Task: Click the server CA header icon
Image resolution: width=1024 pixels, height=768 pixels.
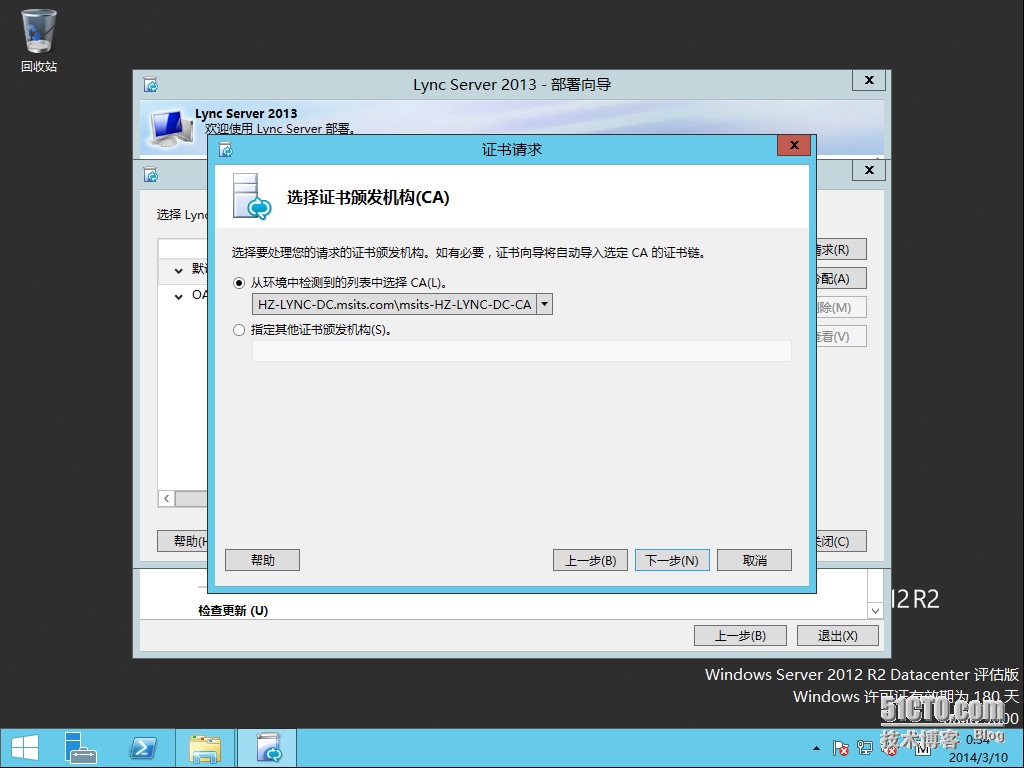Action: [x=251, y=197]
